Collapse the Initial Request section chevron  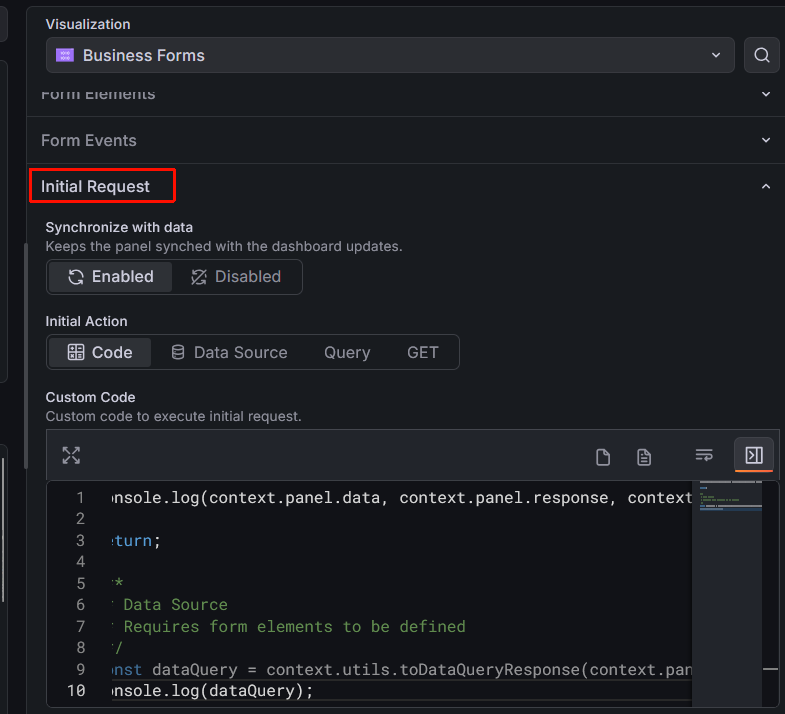[766, 187]
